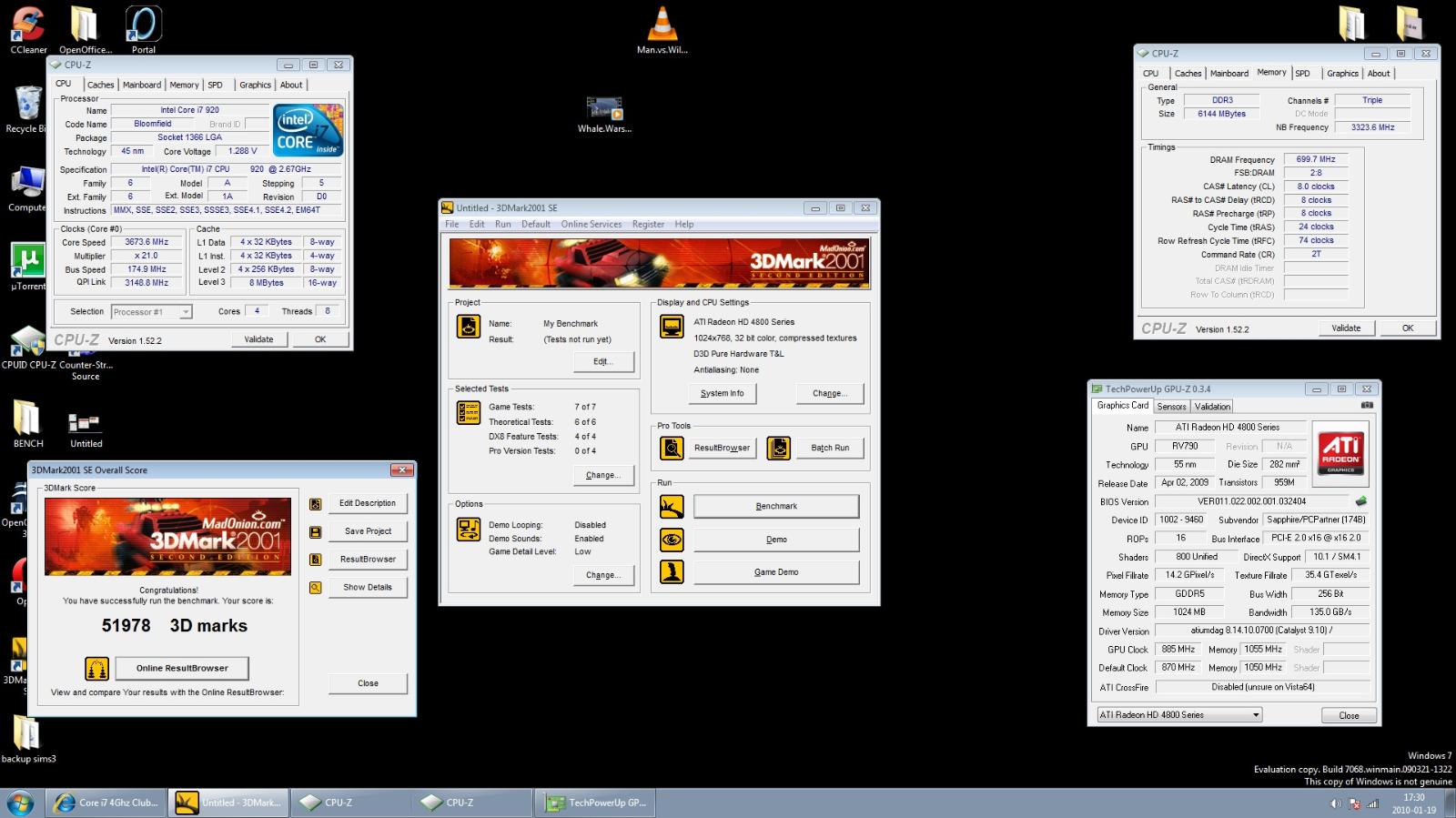
Task: Click the Game Demo joystick icon
Action: coord(672,572)
